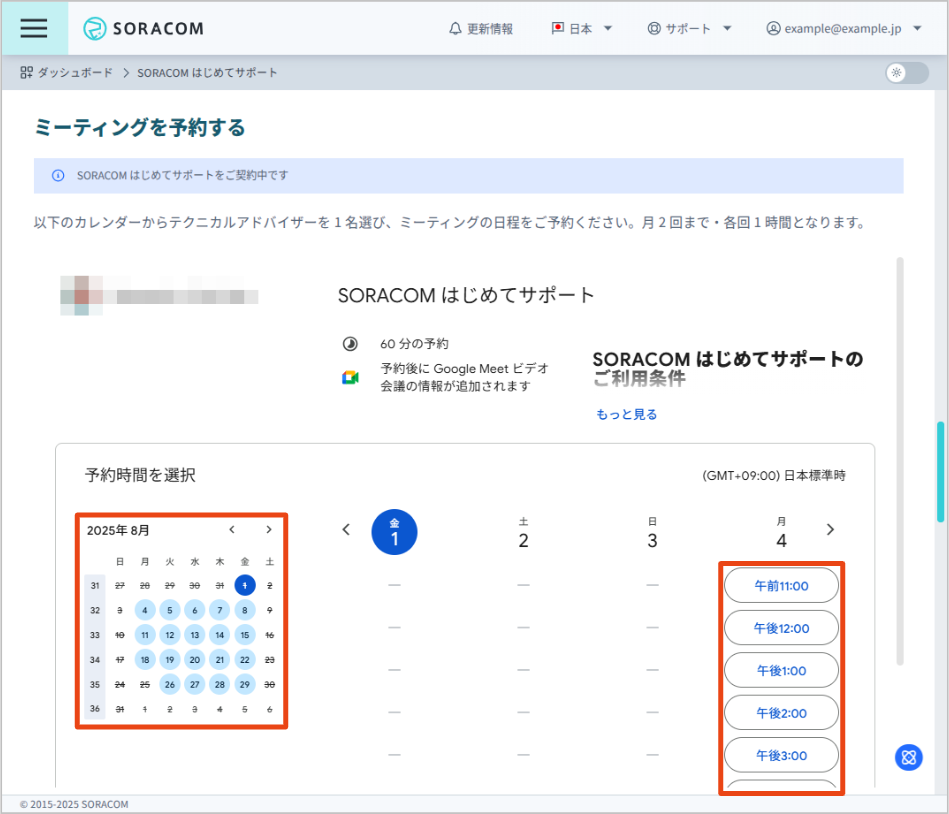Viewport: 949px width, 814px height.
Task: Select August 6 in the mini calendar
Action: [195, 610]
